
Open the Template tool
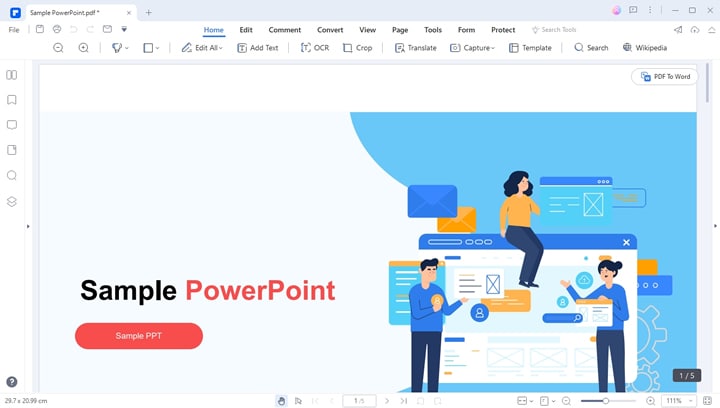tap(530, 48)
